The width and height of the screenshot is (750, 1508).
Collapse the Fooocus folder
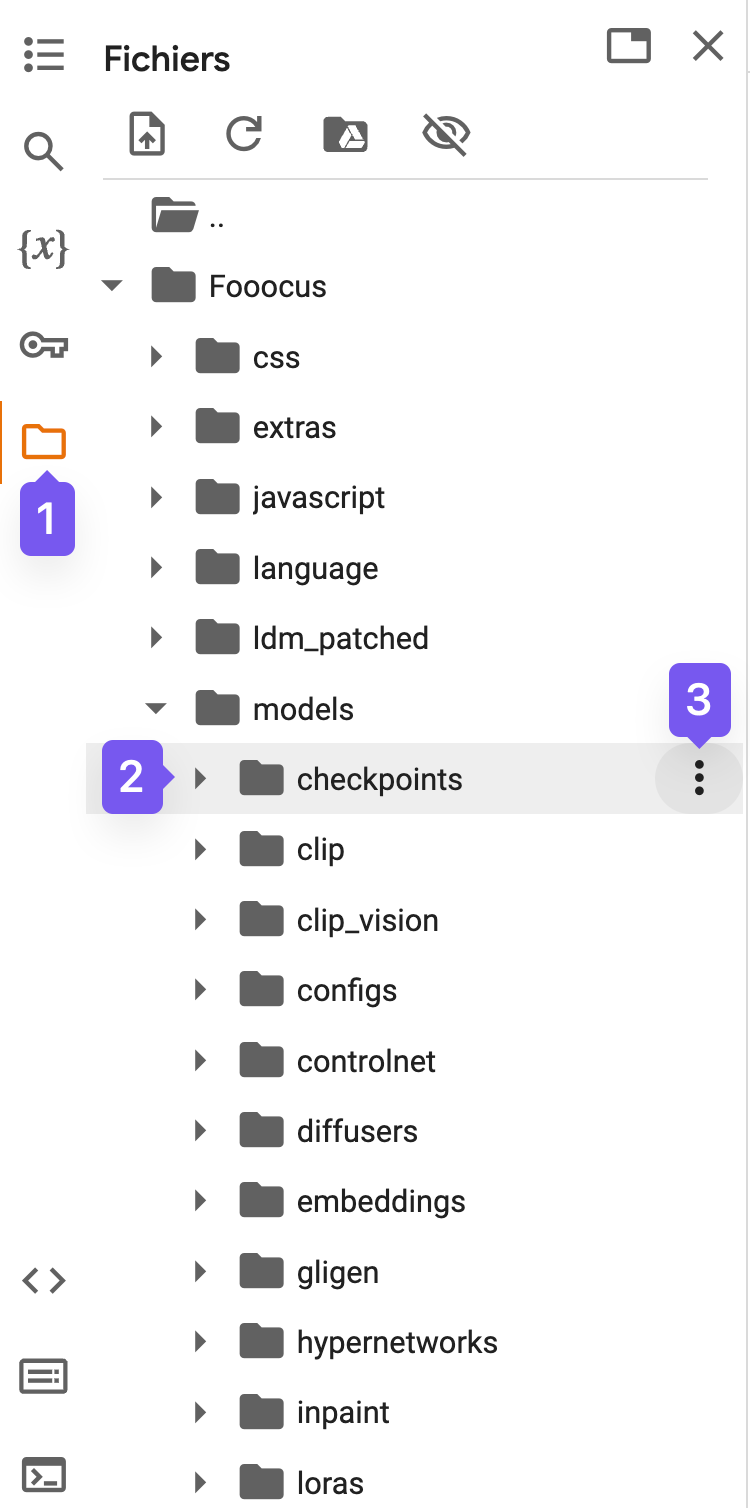(x=113, y=287)
